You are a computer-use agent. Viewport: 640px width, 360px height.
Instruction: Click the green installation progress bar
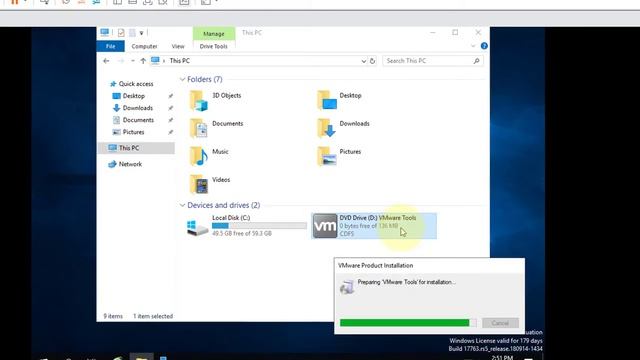(x=407, y=323)
